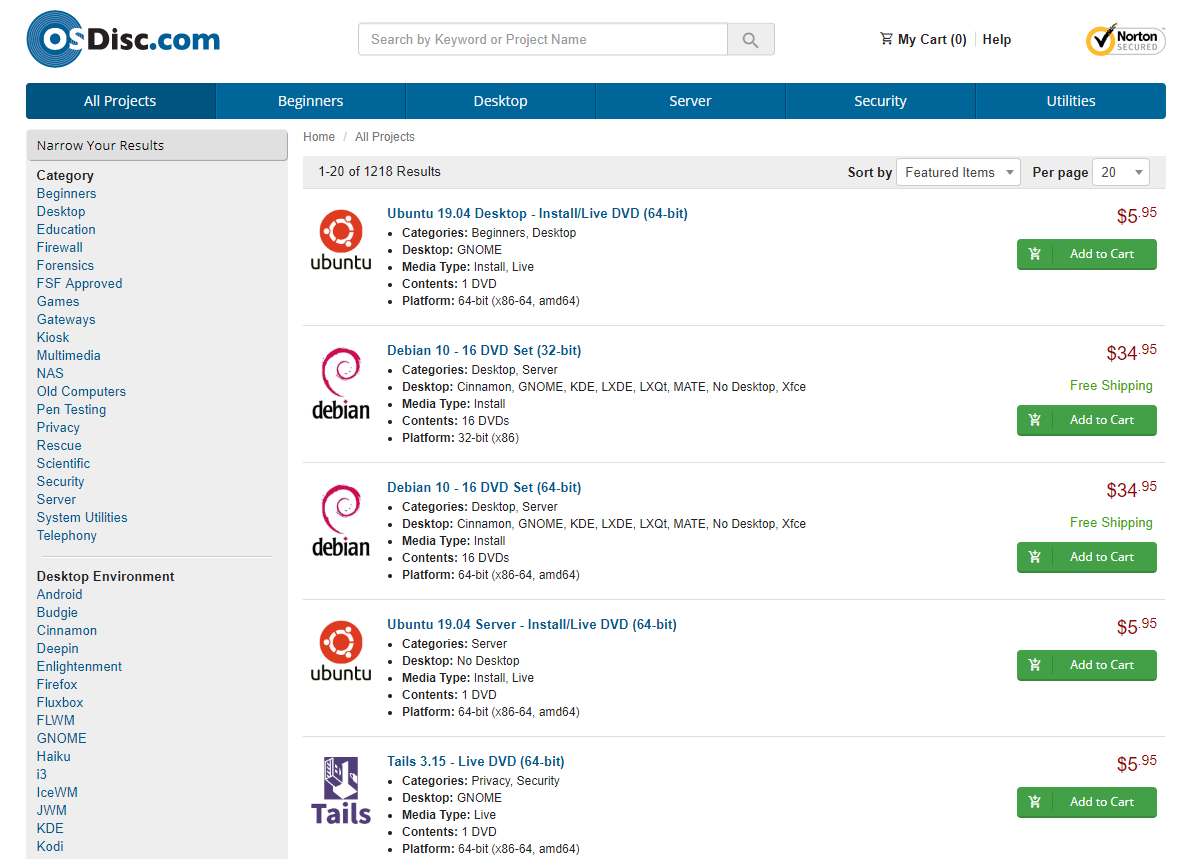Screen dimensions: 1193x859
Task: Open the Sort by Featured Items dropdown
Action: point(959,173)
